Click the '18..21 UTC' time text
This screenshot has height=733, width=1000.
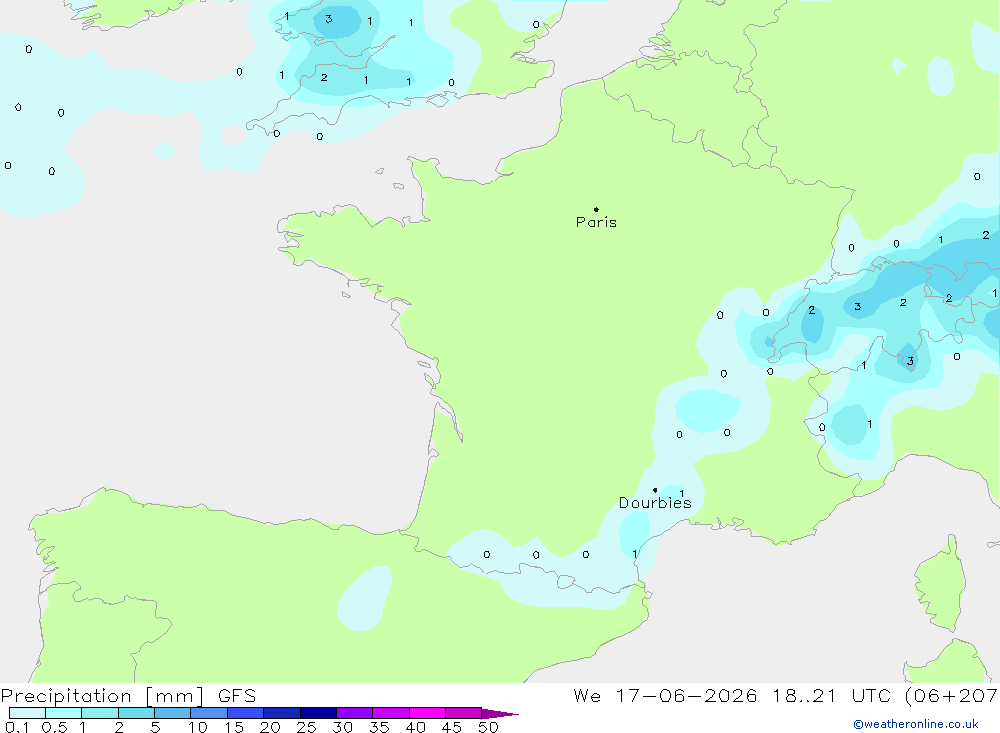tap(831, 696)
